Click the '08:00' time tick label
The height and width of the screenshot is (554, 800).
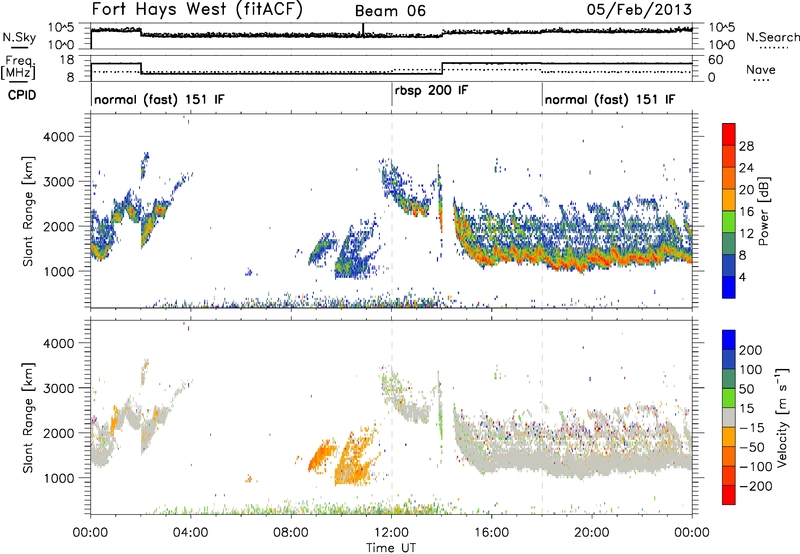coord(291,533)
